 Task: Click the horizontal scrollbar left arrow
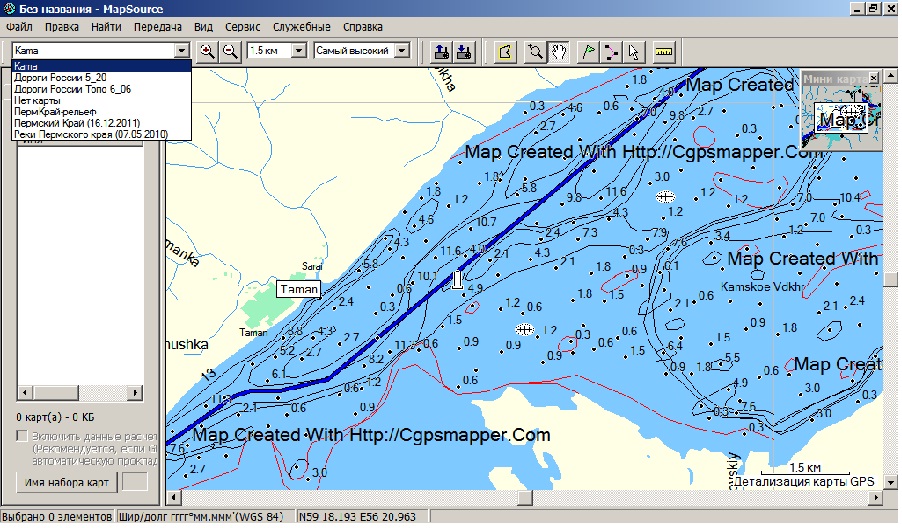(x=172, y=497)
